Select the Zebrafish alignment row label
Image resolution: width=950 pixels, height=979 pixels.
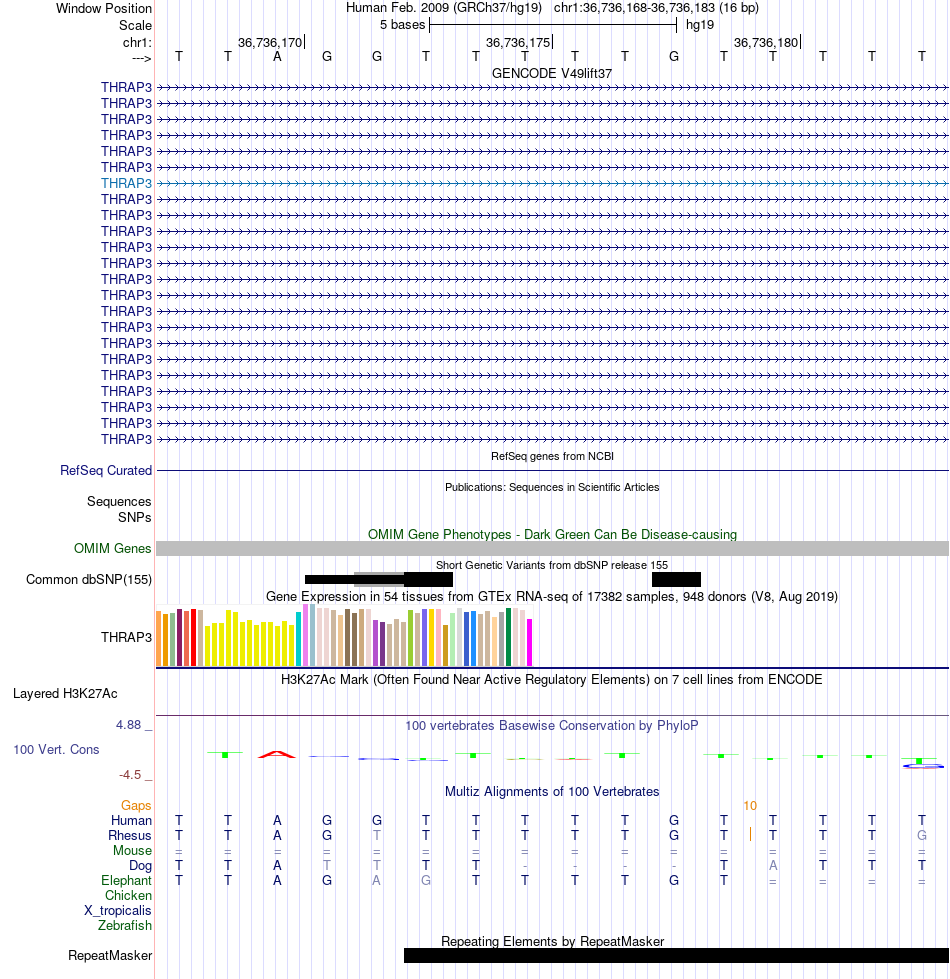click(124, 925)
